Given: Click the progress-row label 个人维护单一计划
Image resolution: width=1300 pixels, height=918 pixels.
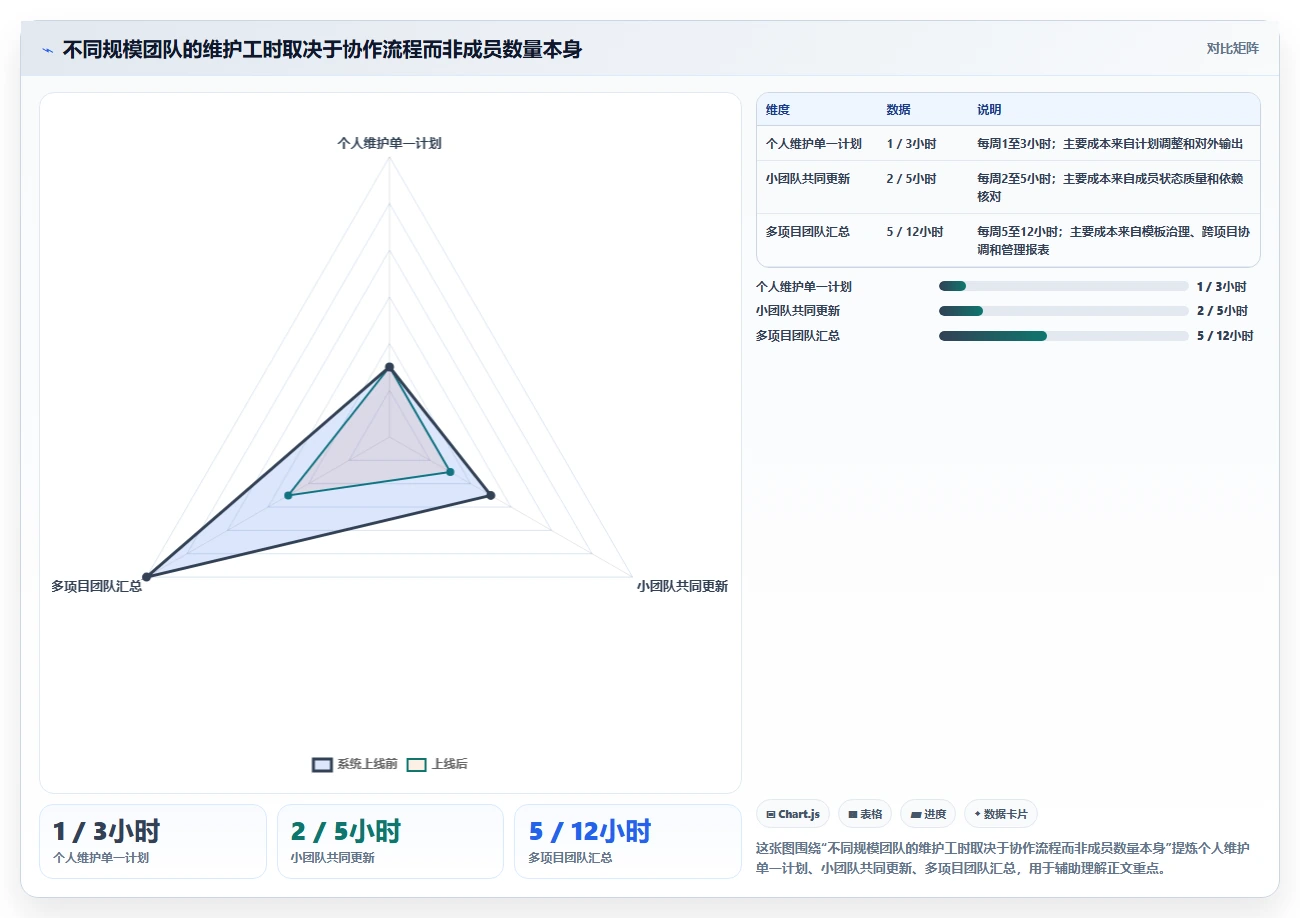Looking at the screenshot, I should (x=804, y=286).
